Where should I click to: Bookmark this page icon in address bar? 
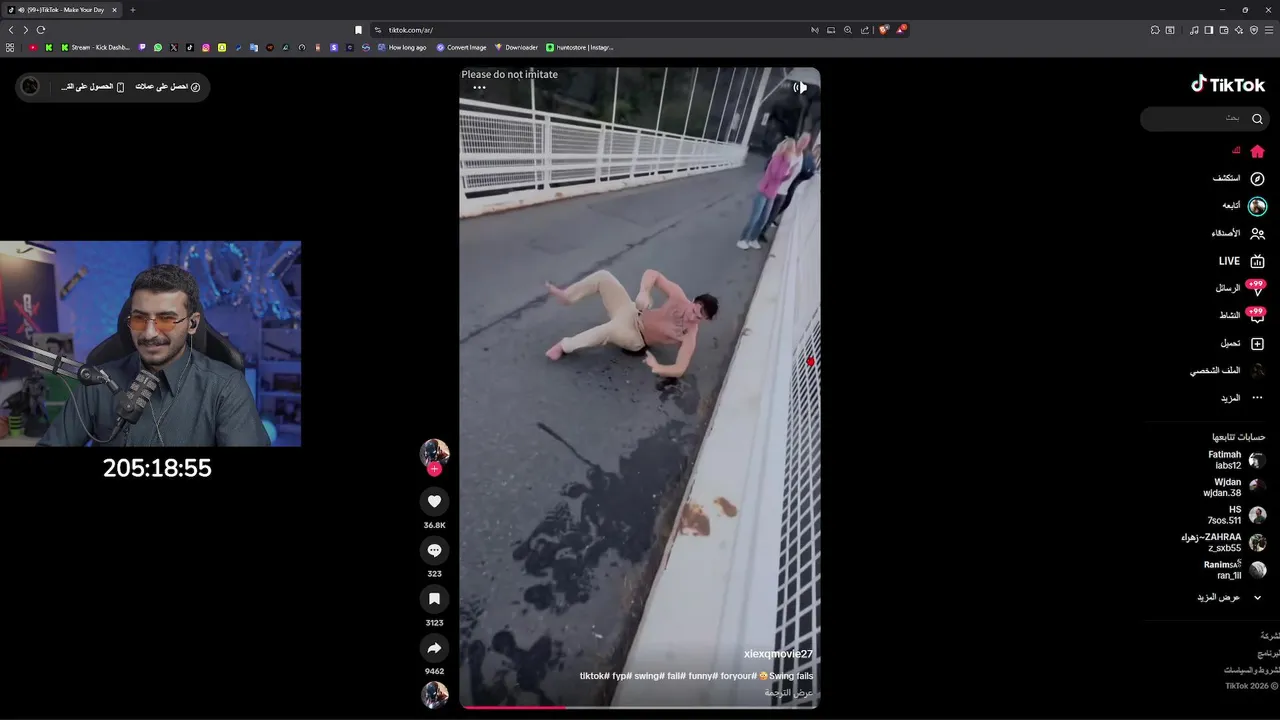pyautogui.click(x=358, y=30)
